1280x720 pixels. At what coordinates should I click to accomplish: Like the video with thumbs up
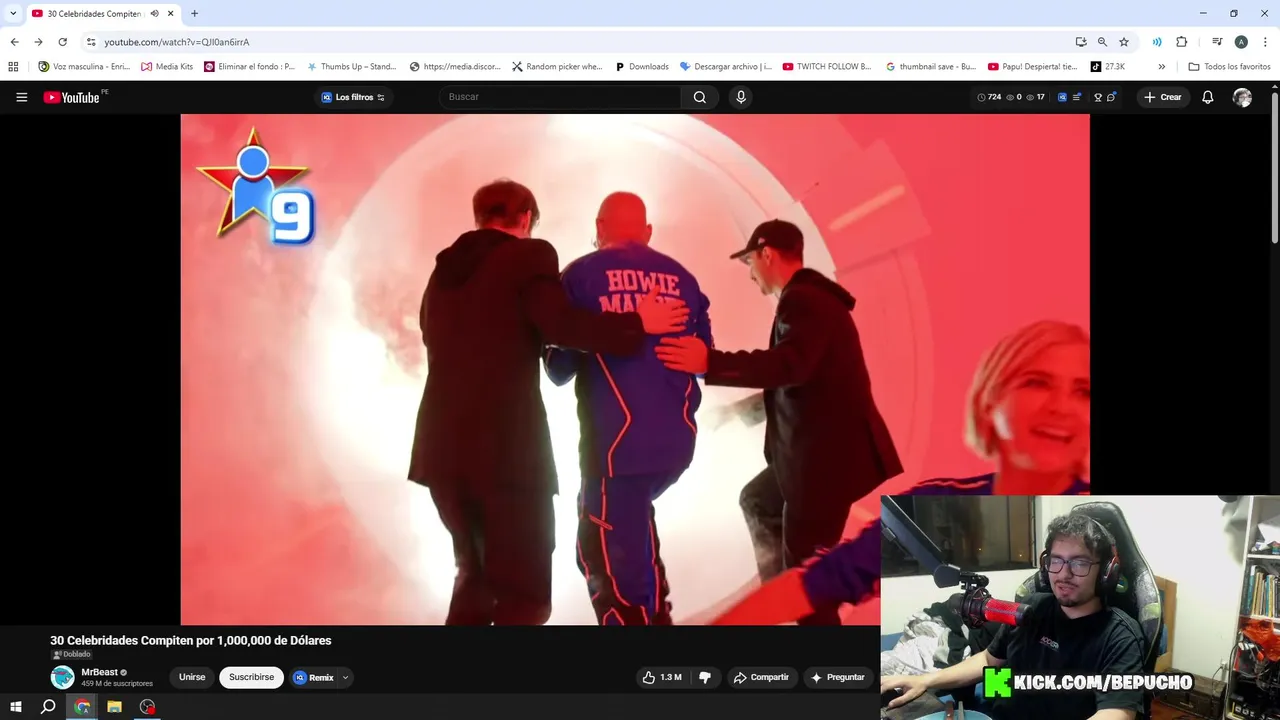(x=661, y=677)
